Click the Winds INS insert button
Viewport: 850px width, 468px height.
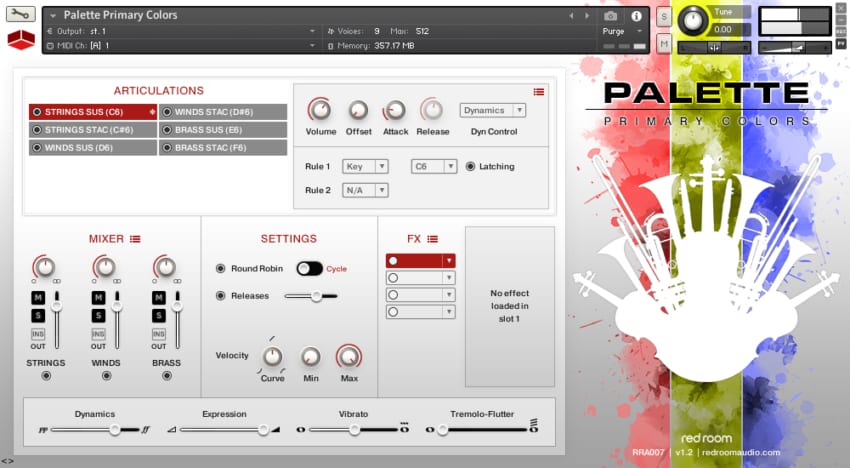[98, 334]
